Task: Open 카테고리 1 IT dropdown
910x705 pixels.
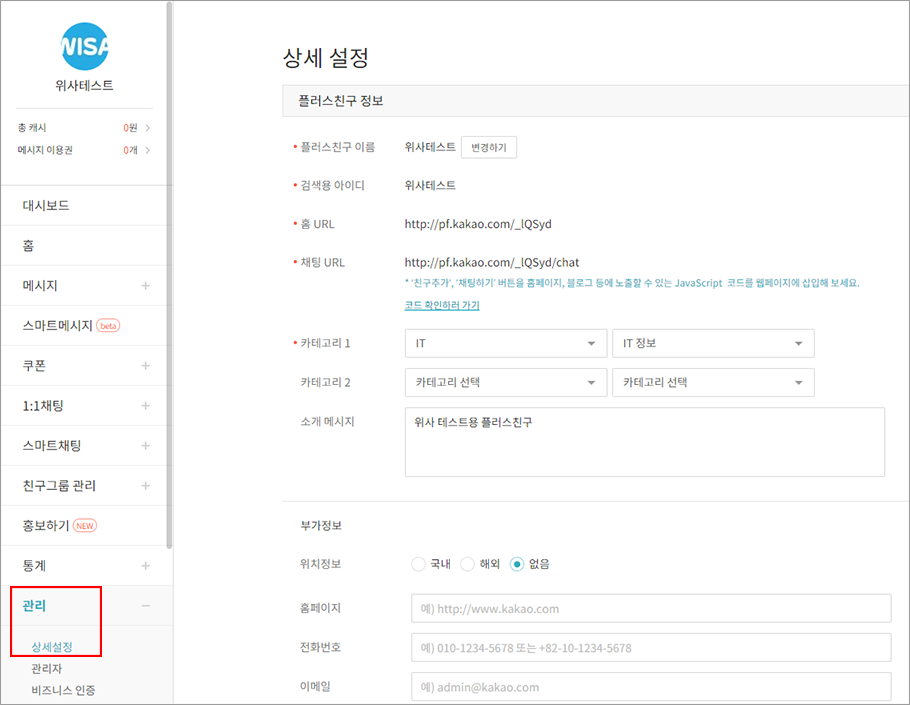Action: tap(505, 344)
